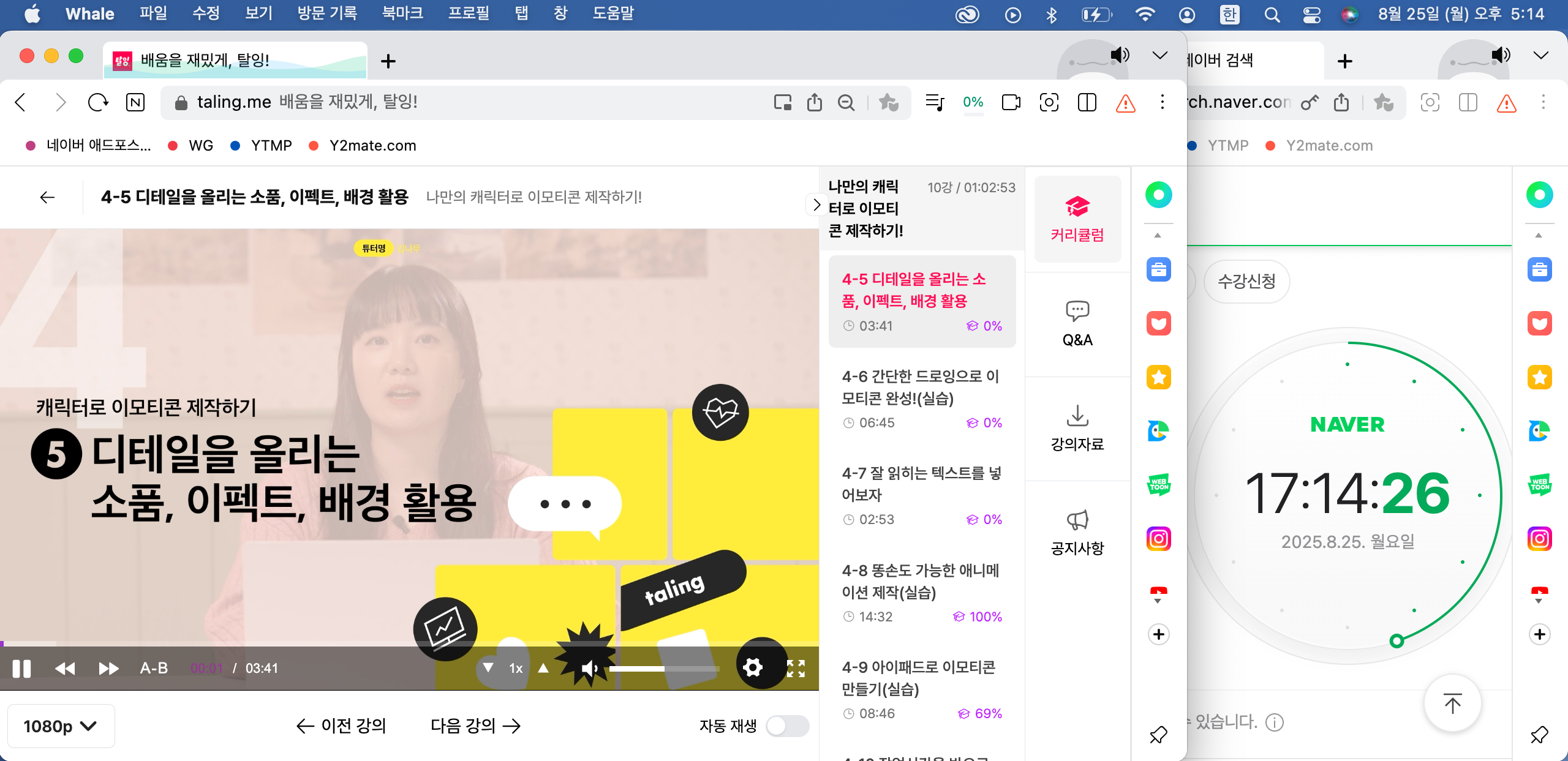Viewport: 1568px width, 761px height.
Task: Open the 공지사항 announcements section
Action: 1077,532
